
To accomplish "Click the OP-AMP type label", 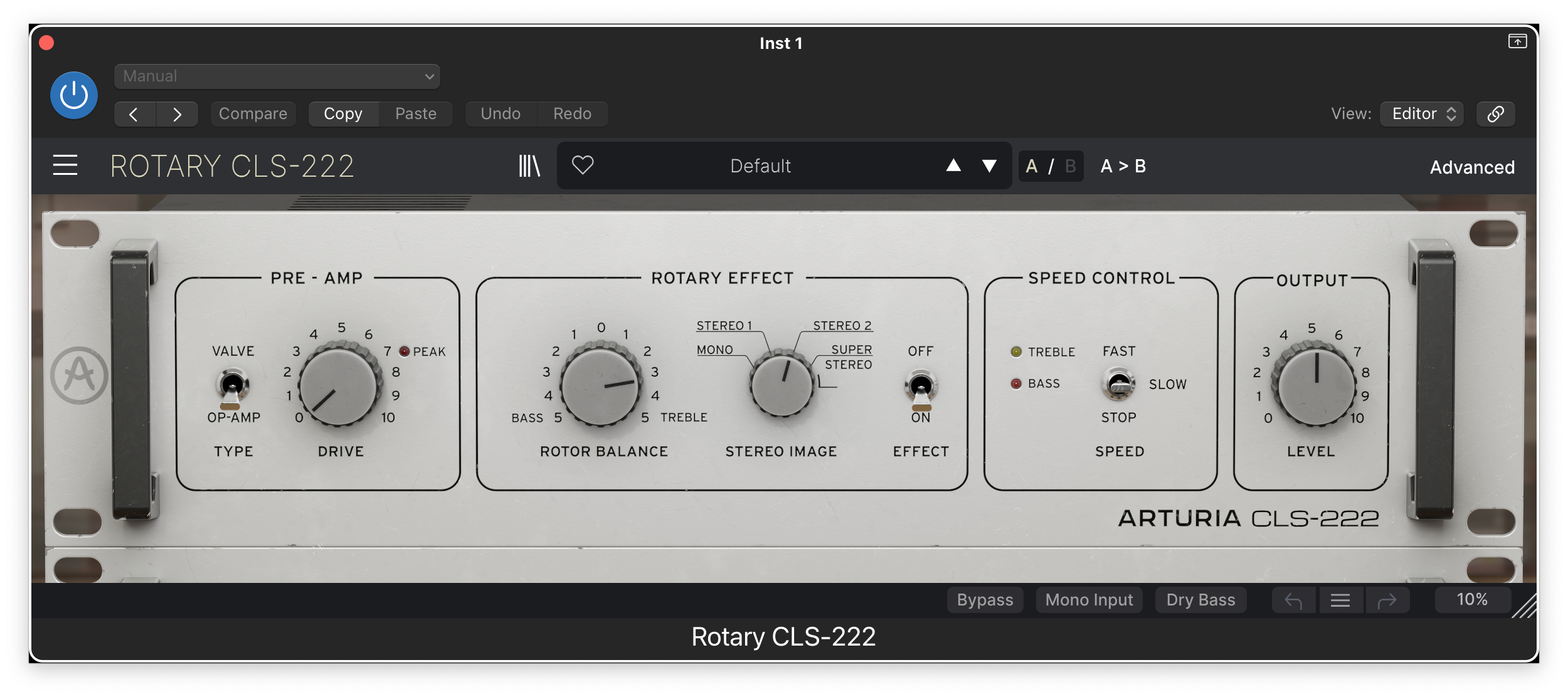I will [234, 417].
